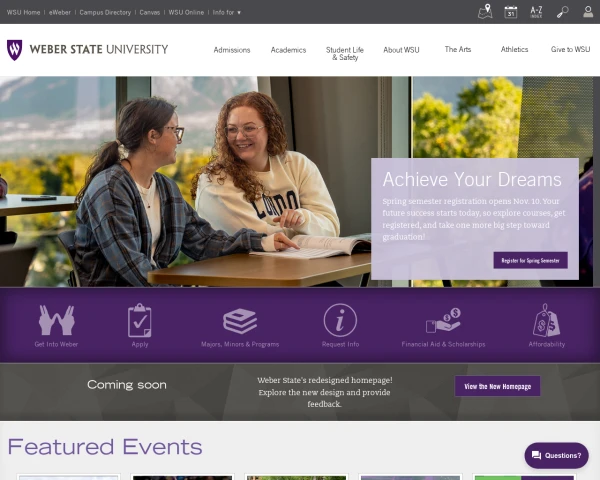Open the Admissions menu

click(232, 50)
